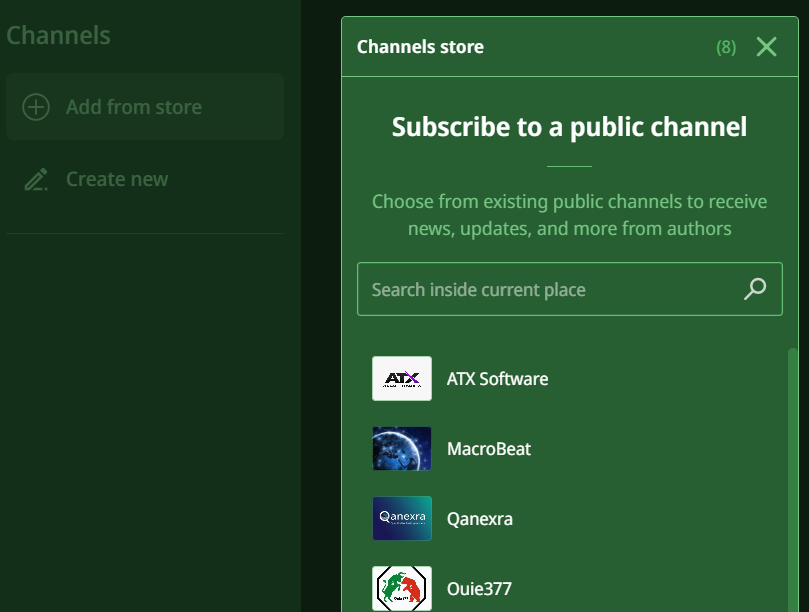Focus the Search inside current place field
Screen dimensions: 809x612
pos(570,289)
